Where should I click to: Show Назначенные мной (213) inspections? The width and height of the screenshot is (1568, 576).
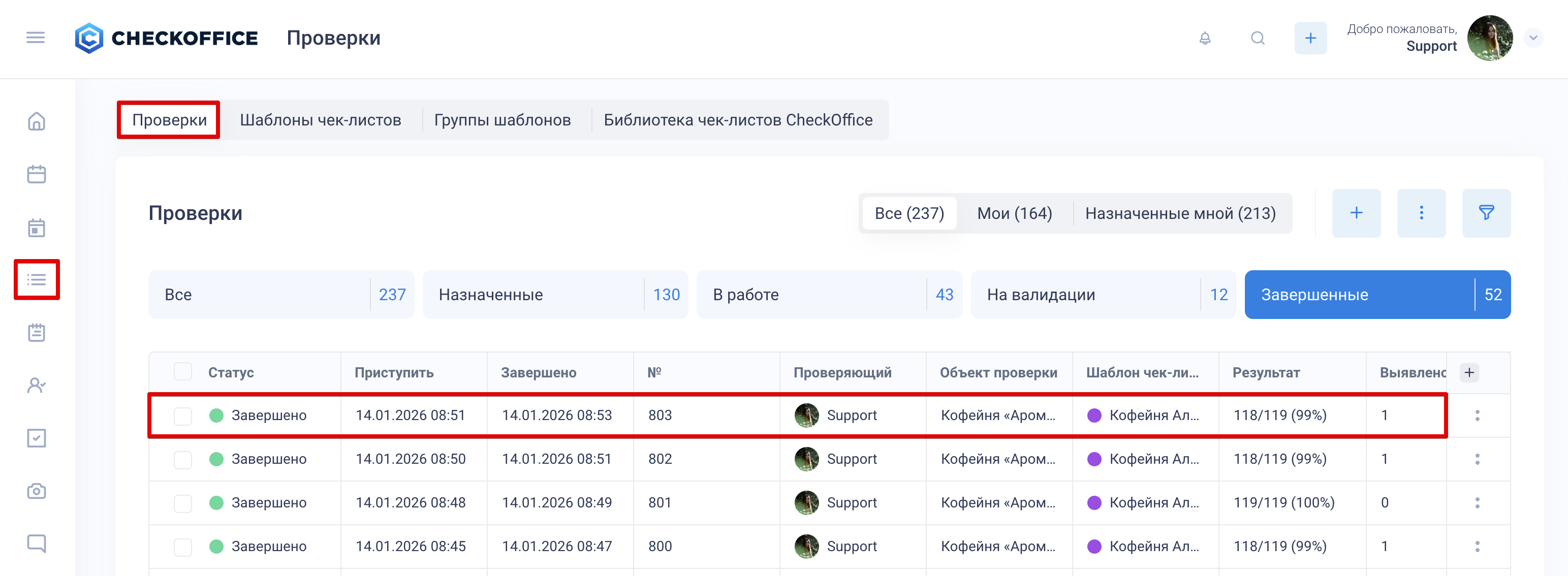(x=1180, y=213)
